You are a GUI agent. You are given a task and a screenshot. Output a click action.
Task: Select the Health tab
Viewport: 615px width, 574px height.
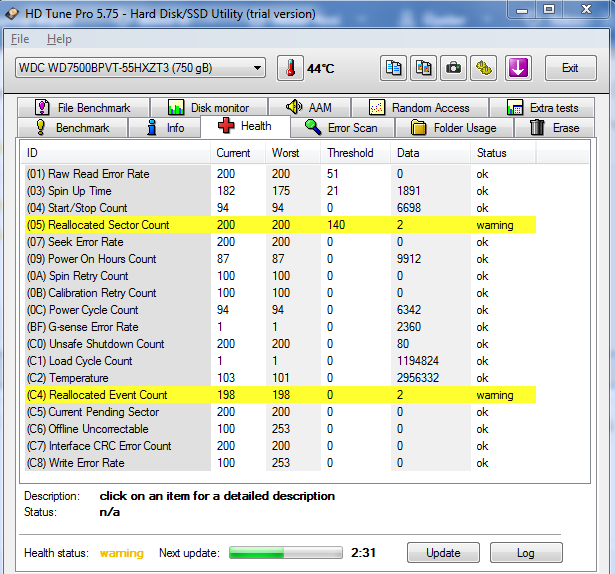click(x=246, y=126)
